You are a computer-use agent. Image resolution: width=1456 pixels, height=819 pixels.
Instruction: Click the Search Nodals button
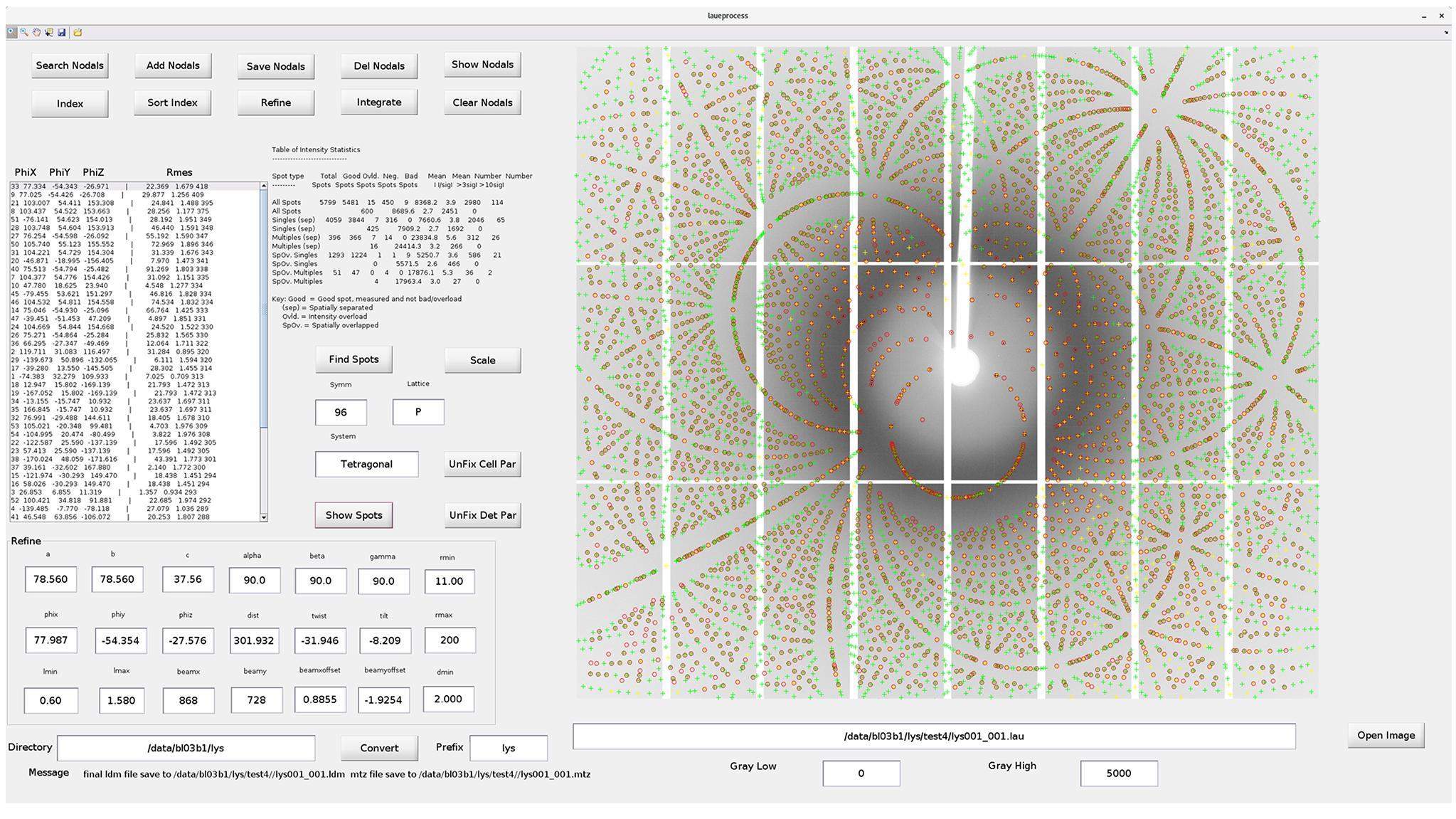pos(70,65)
